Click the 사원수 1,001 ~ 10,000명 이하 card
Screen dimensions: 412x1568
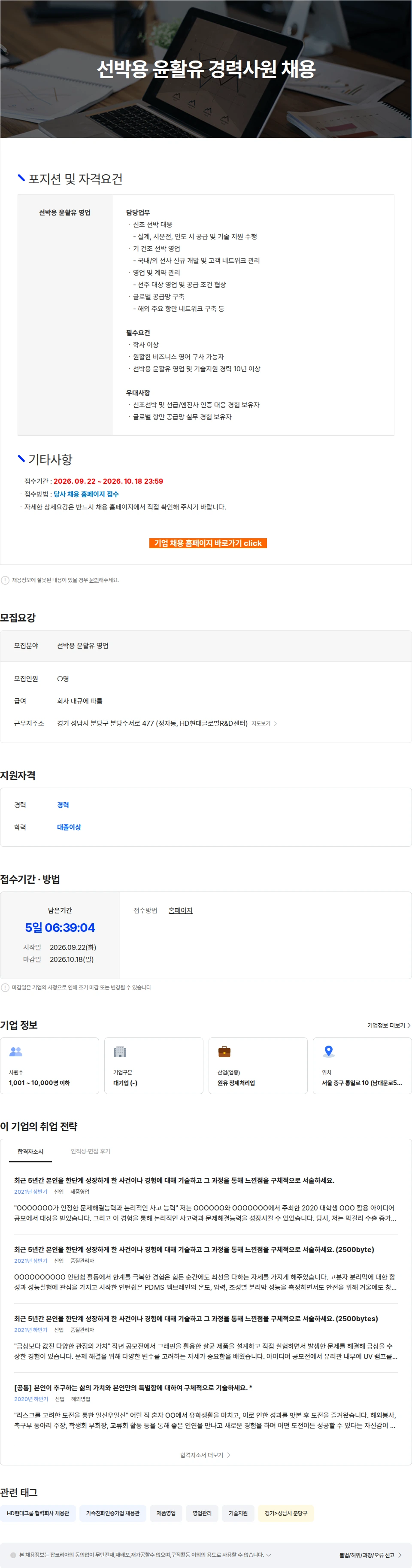click(x=49, y=1065)
